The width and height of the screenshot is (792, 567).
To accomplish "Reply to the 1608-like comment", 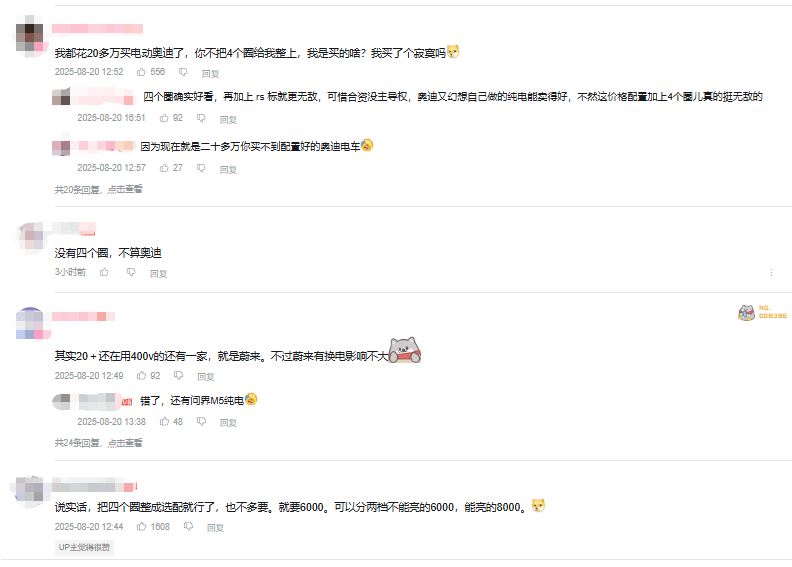I will coord(215,528).
